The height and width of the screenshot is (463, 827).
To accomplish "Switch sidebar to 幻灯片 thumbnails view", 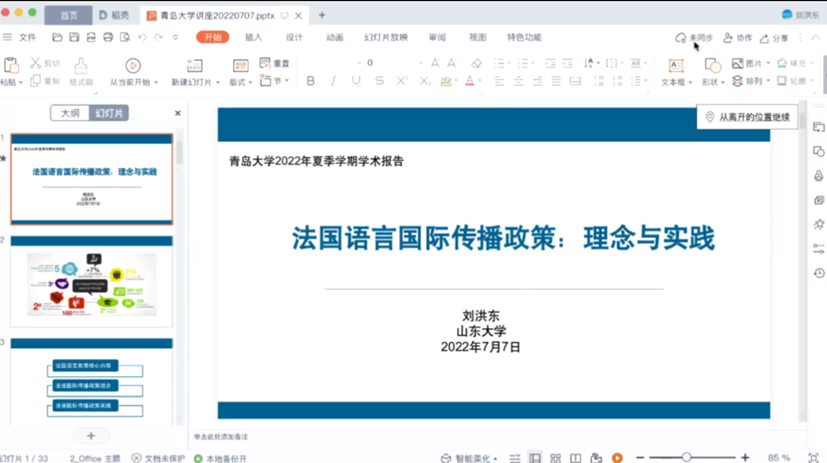I will (109, 114).
